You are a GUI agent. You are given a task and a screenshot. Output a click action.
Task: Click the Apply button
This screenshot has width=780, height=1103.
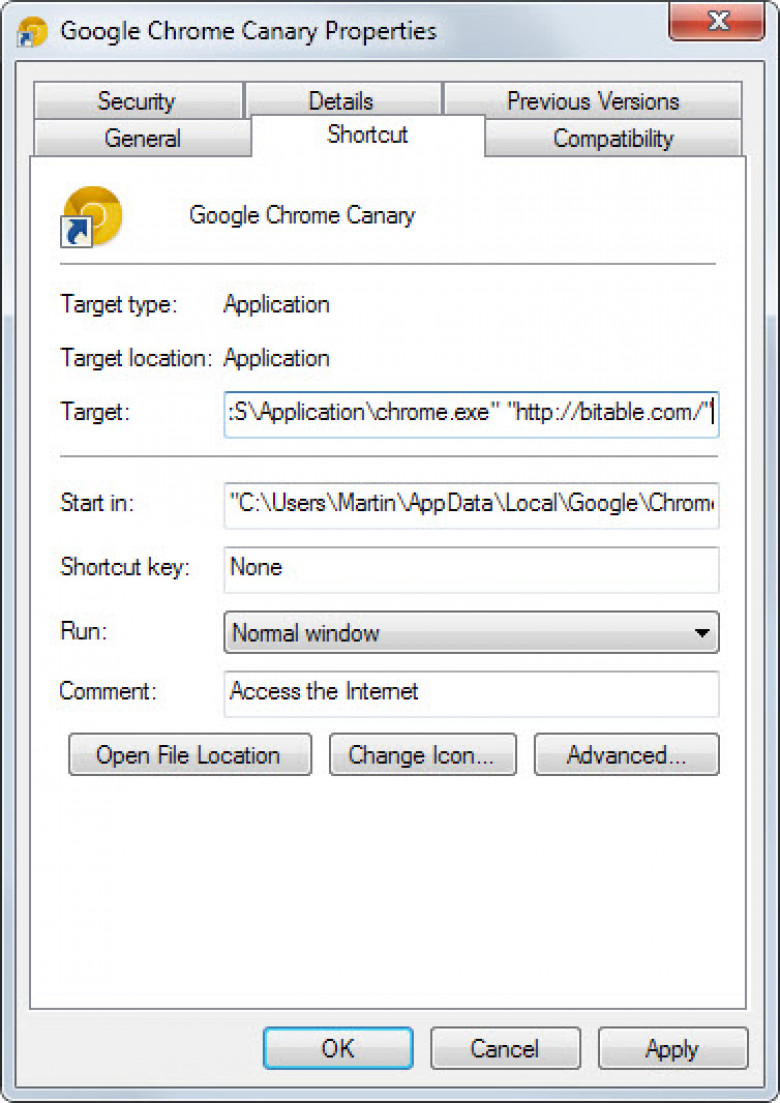click(x=672, y=1048)
